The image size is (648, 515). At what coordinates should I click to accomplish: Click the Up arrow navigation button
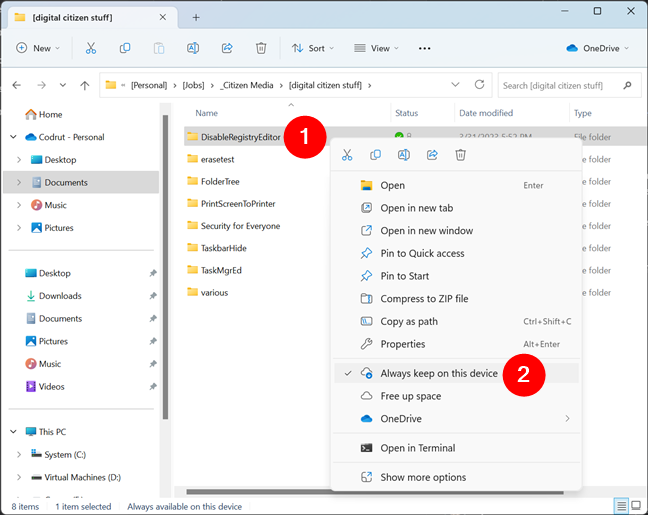(x=83, y=86)
